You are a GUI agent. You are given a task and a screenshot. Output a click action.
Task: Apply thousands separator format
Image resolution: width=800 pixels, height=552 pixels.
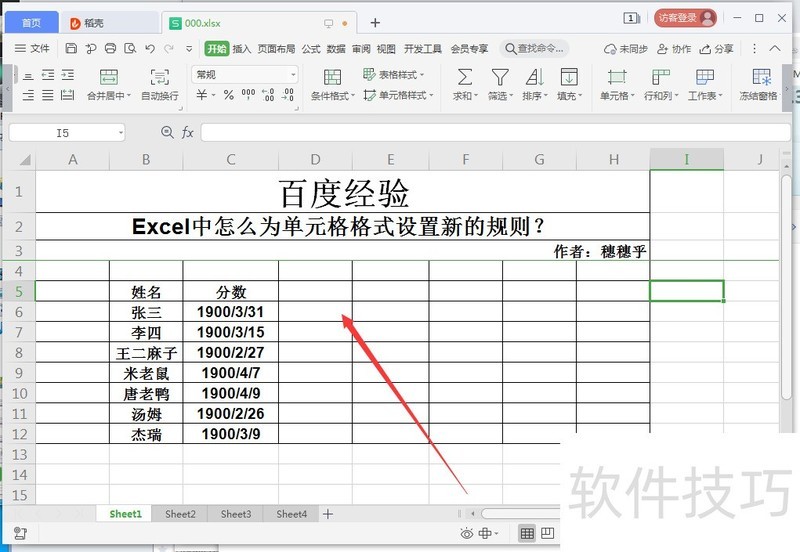[248, 94]
